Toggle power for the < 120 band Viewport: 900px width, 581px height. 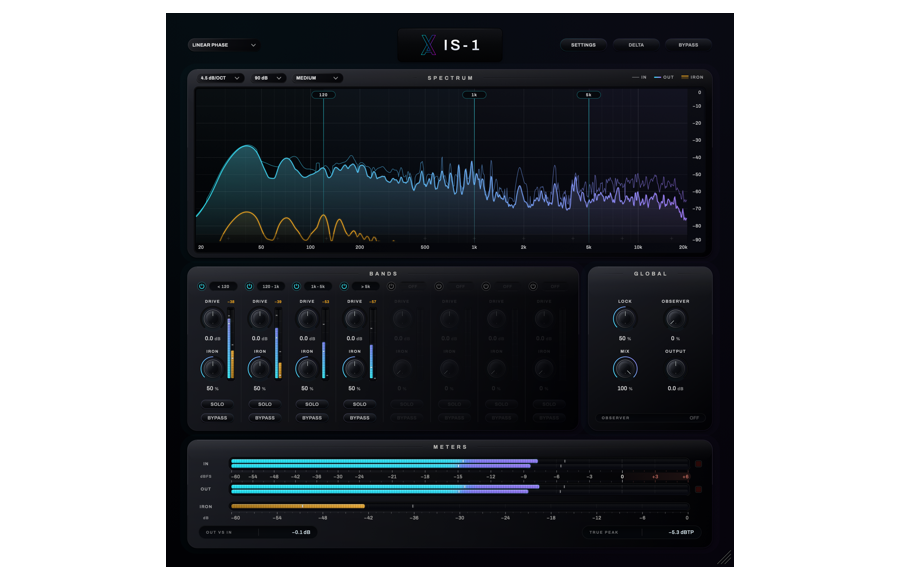[201, 286]
